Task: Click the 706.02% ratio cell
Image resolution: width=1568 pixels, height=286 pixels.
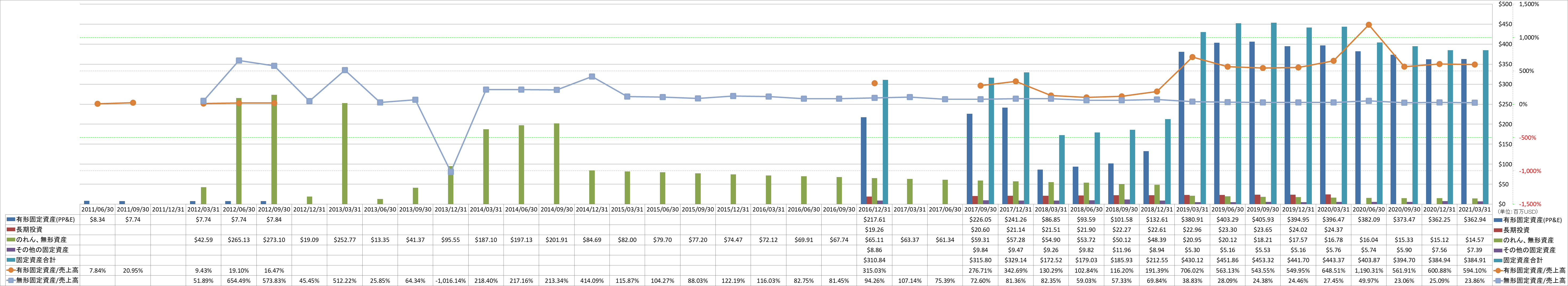Action: (x=1193, y=270)
